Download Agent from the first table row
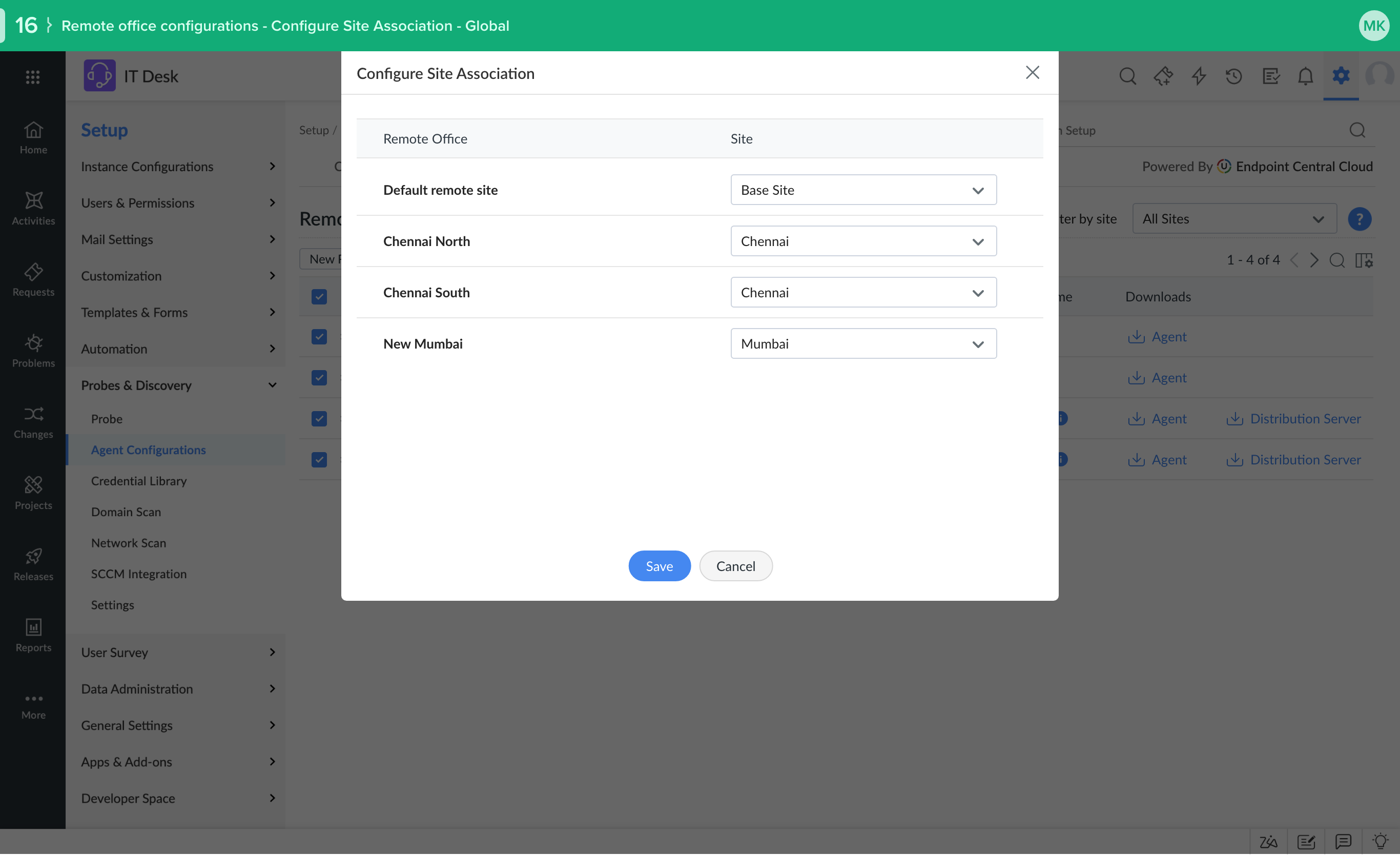The height and width of the screenshot is (855, 1400). (1157, 337)
